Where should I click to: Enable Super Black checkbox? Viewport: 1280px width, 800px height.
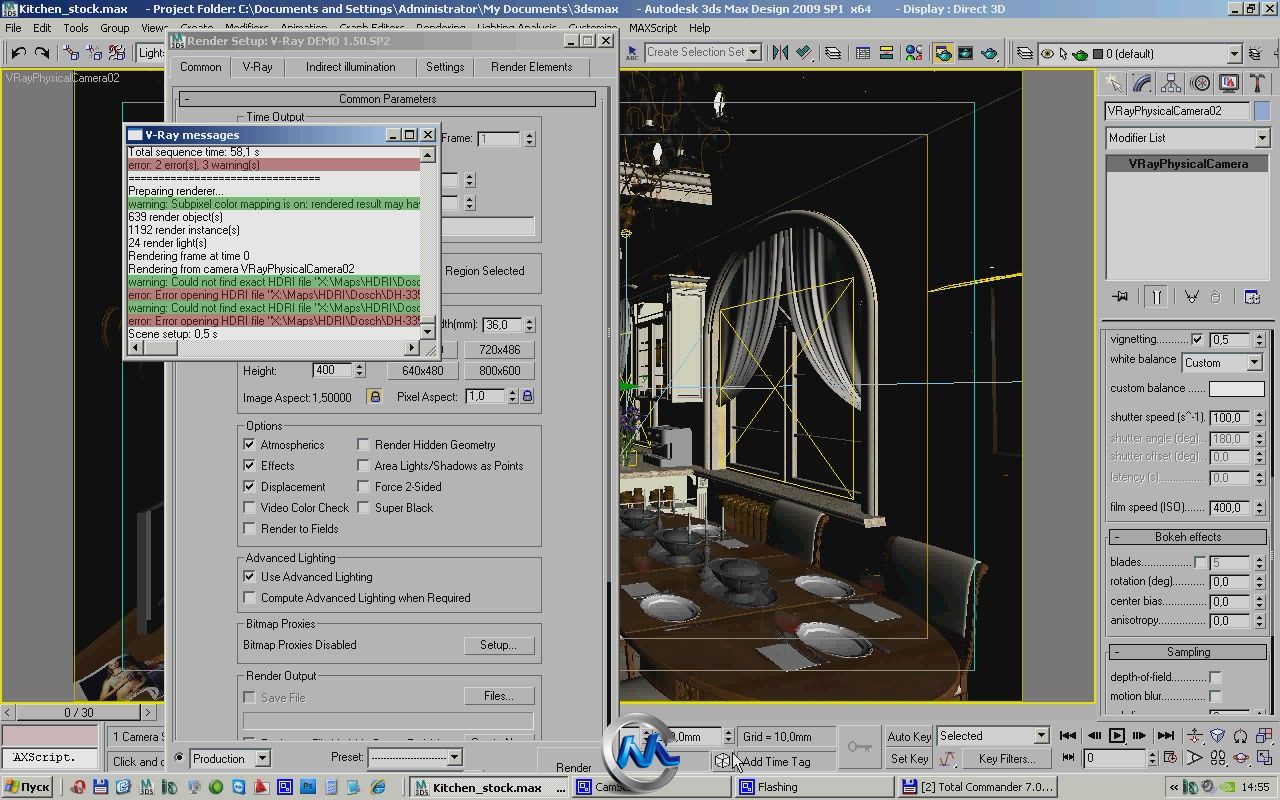tap(364, 508)
